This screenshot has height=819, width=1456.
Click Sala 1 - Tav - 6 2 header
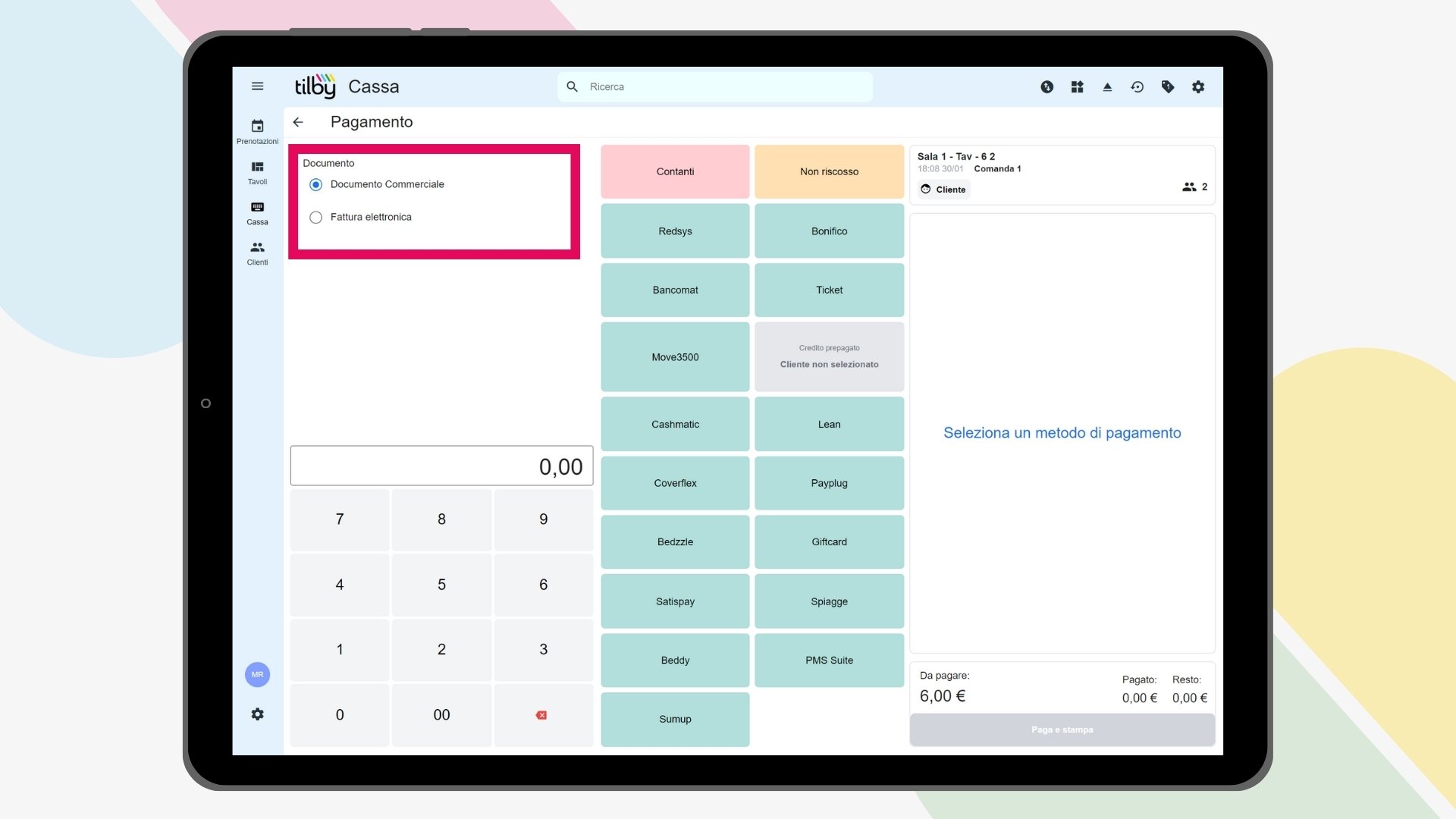955,156
